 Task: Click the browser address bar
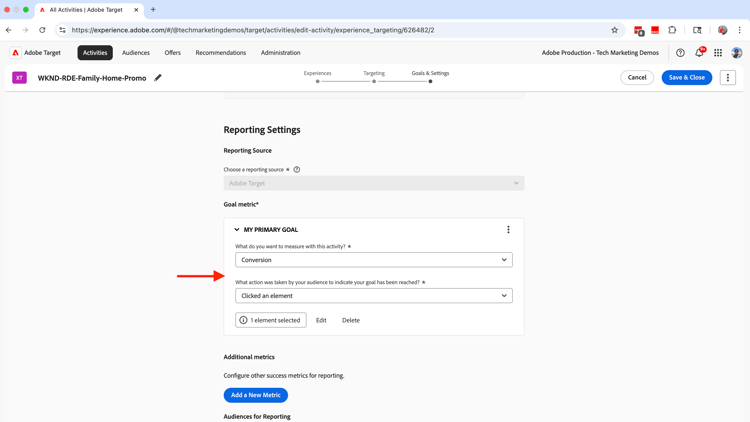330,30
